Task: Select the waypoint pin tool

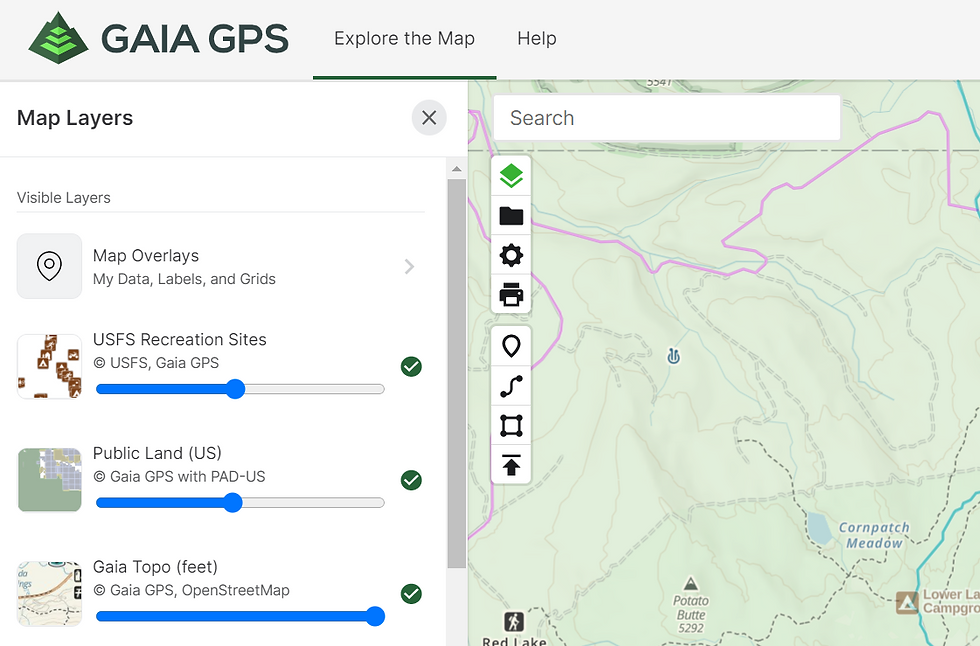Action: [x=511, y=345]
